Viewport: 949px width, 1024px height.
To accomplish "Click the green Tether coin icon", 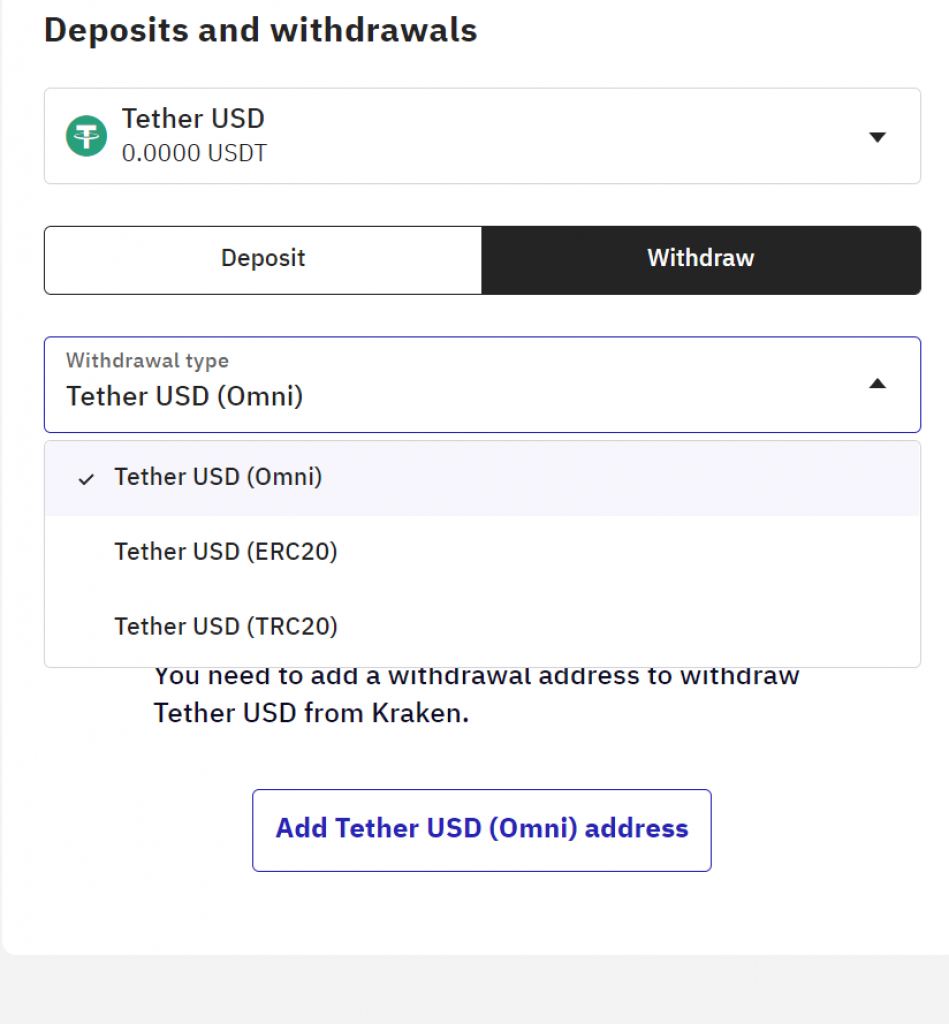I will pos(86,136).
